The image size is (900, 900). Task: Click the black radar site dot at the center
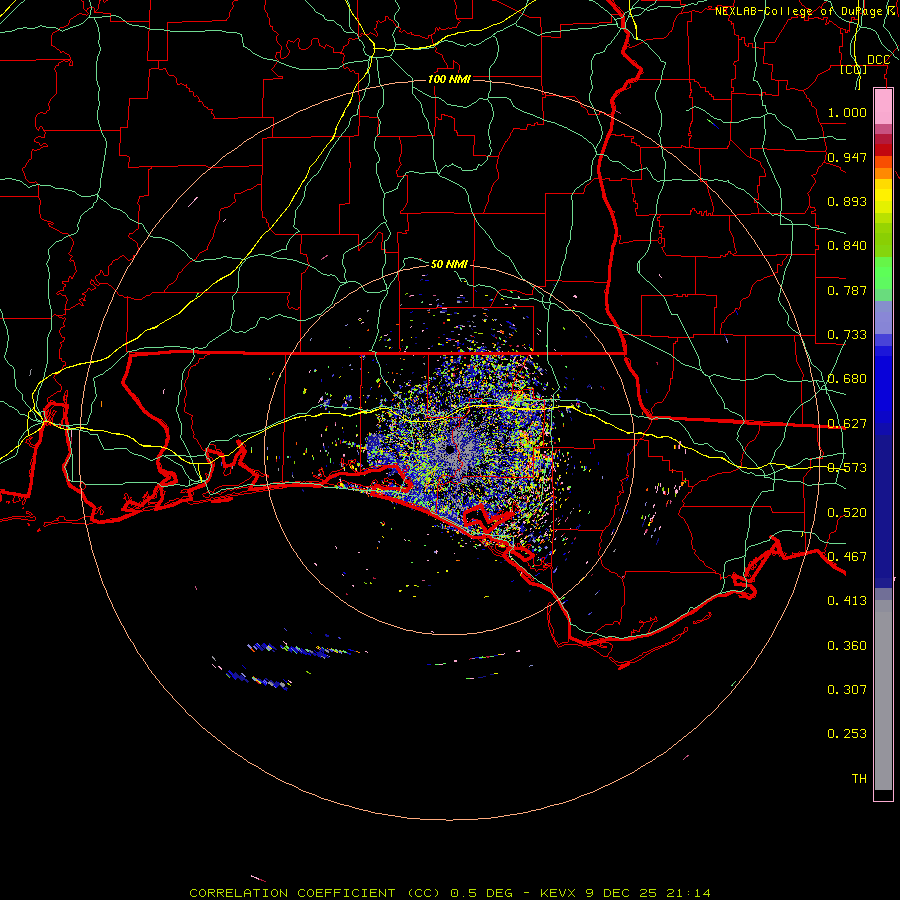tap(450, 450)
